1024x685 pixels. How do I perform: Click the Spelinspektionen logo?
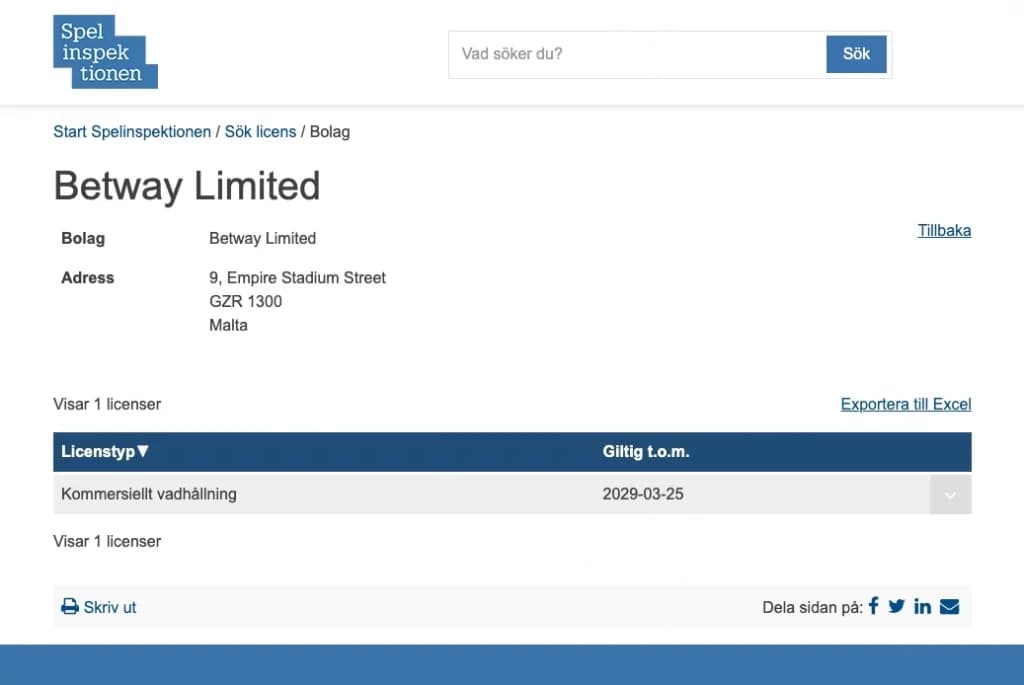(105, 51)
